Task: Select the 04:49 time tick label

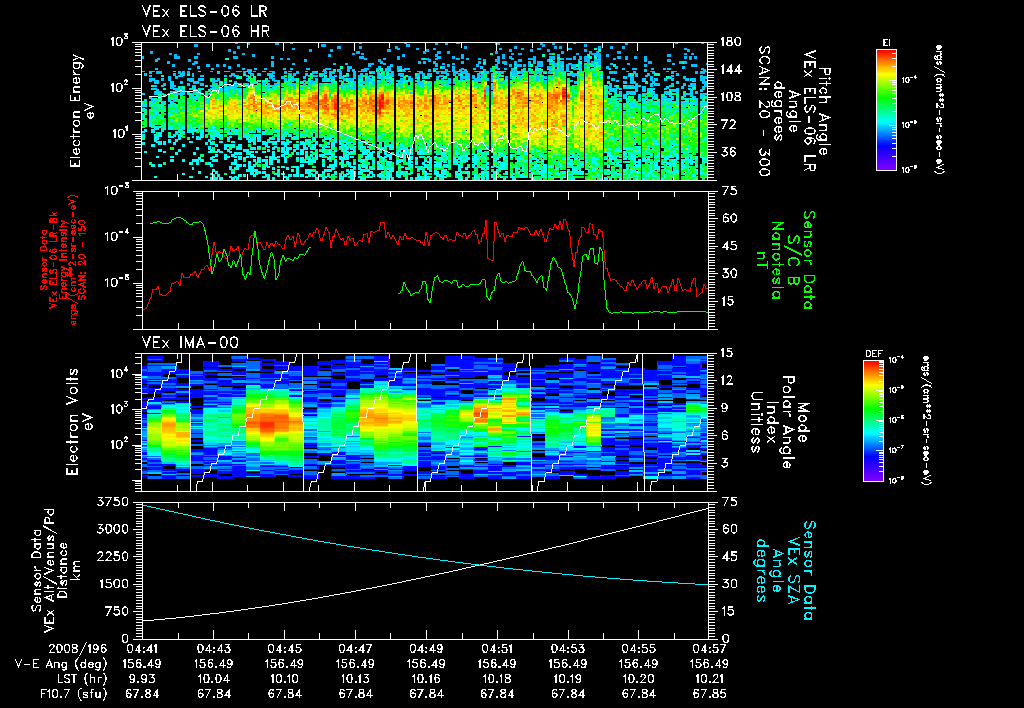Action: tap(426, 649)
